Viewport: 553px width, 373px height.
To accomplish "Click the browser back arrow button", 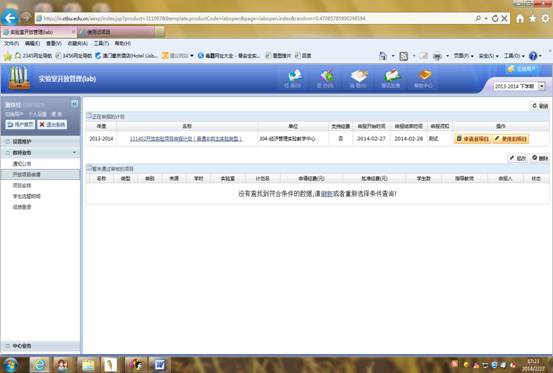I will (x=10, y=18).
